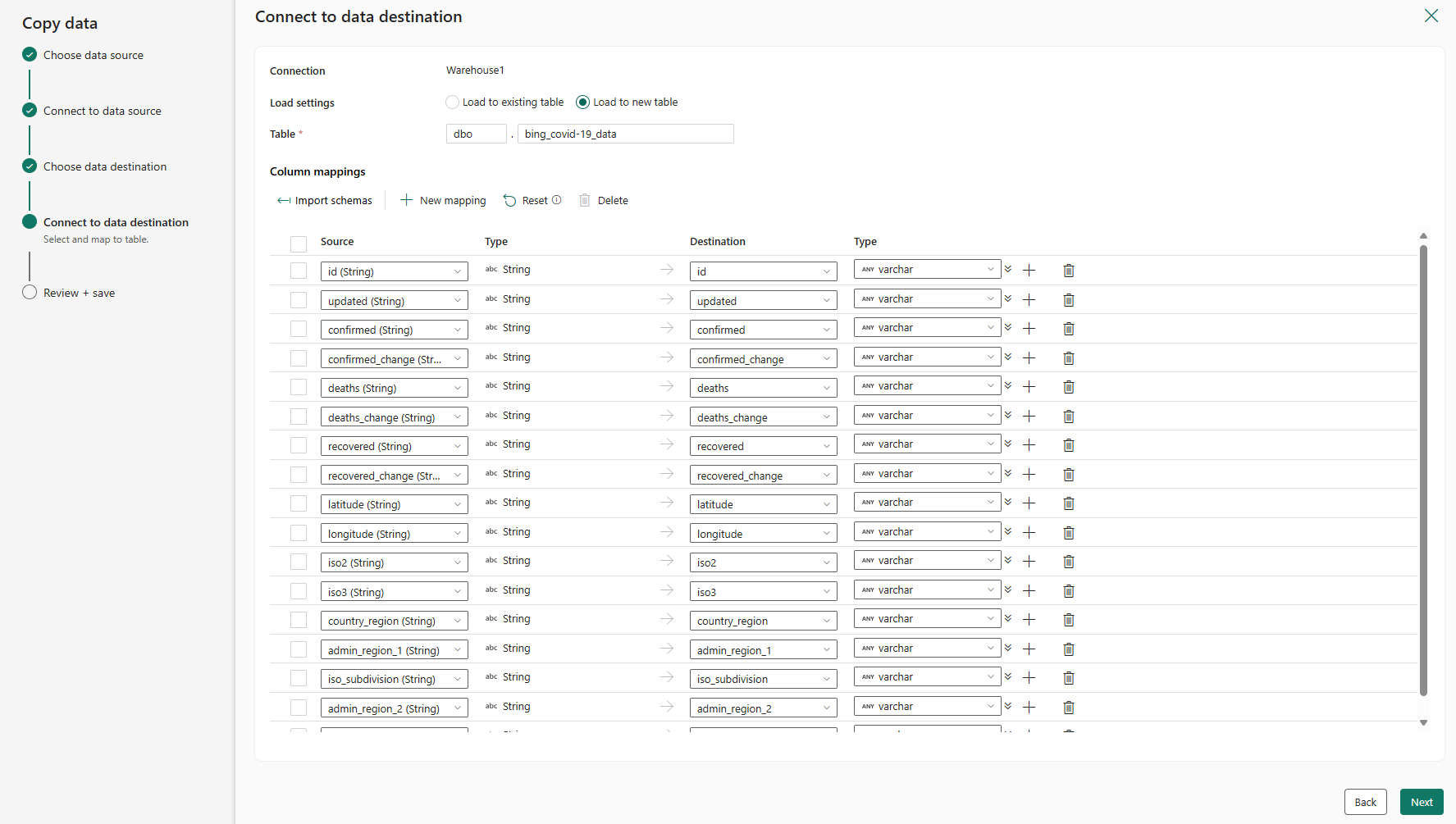The height and width of the screenshot is (824, 1456).
Task: Go to Choose data source step
Action: 93,55
